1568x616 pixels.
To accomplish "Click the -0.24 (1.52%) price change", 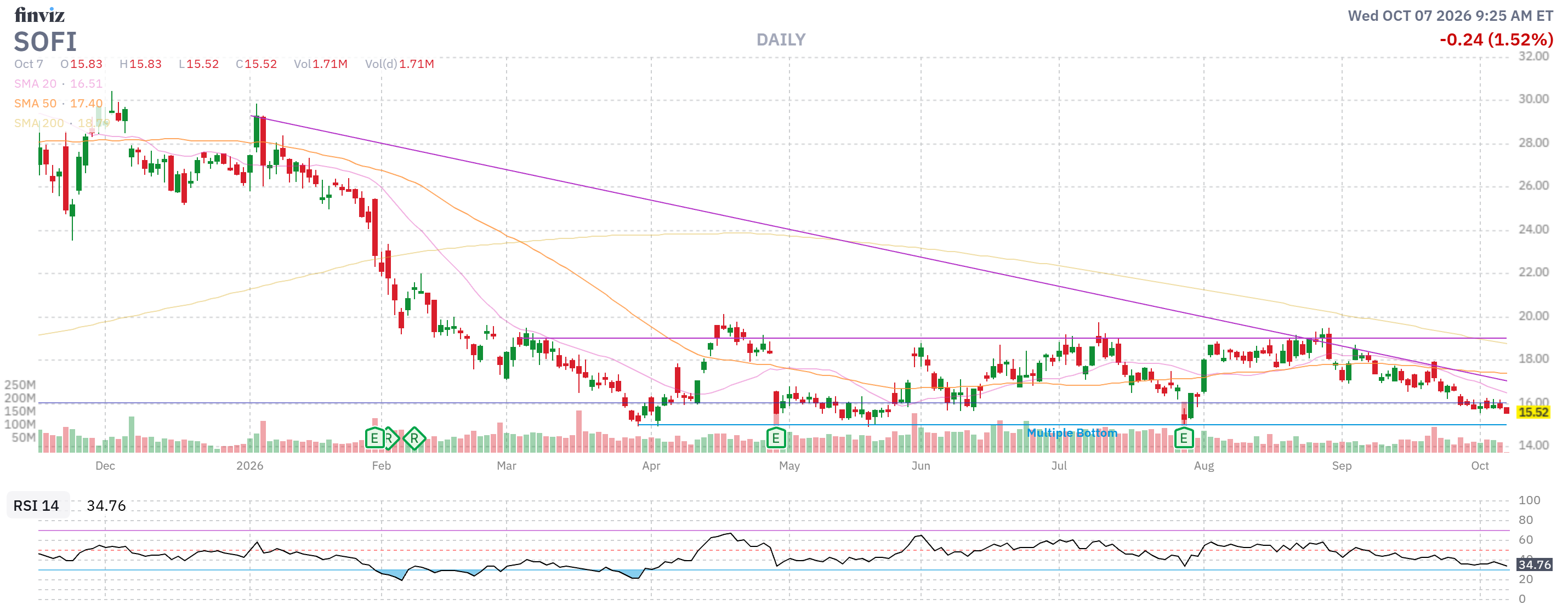I will point(1496,40).
